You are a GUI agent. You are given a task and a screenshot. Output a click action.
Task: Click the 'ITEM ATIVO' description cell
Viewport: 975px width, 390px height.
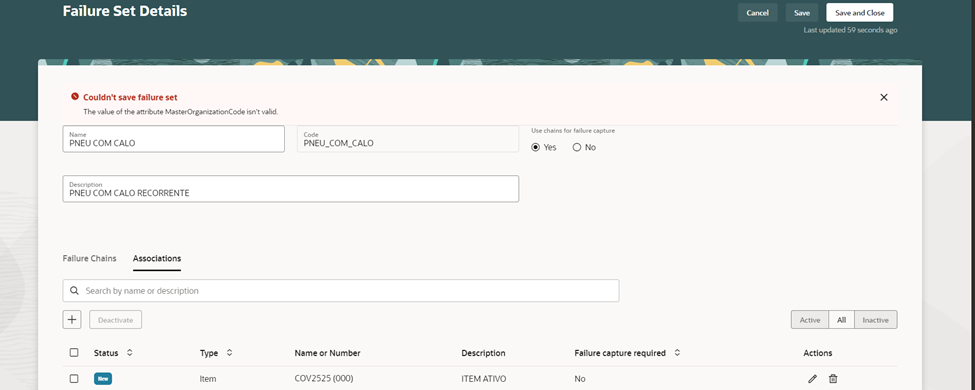(x=484, y=379)
